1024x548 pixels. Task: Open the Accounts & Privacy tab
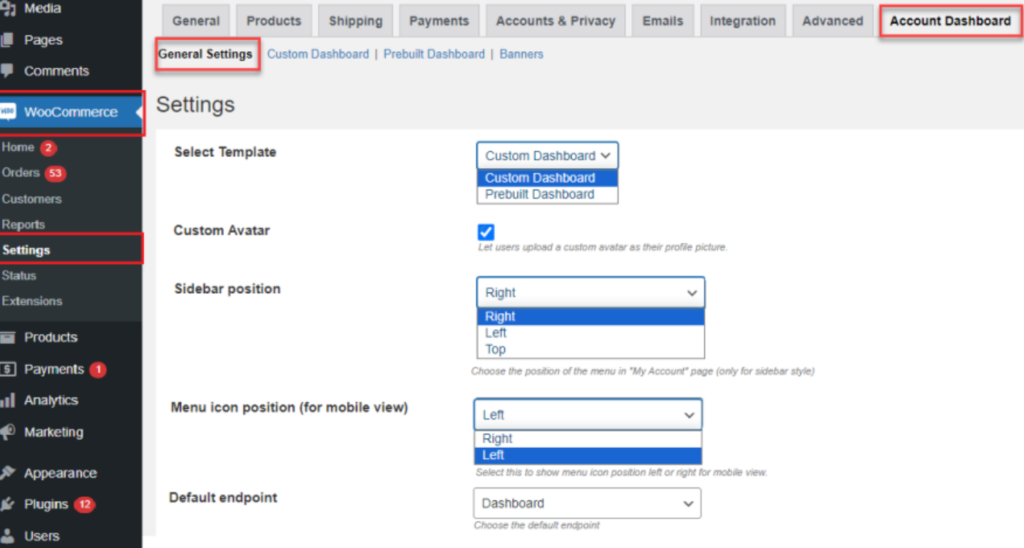pyautogui.click(x=555, y=21)
